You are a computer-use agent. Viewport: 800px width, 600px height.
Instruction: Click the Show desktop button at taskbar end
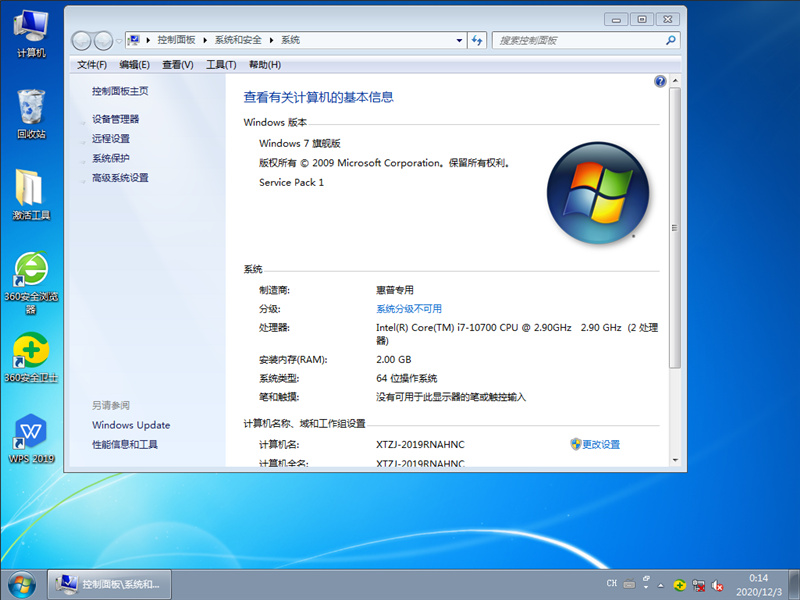point(794,585)
